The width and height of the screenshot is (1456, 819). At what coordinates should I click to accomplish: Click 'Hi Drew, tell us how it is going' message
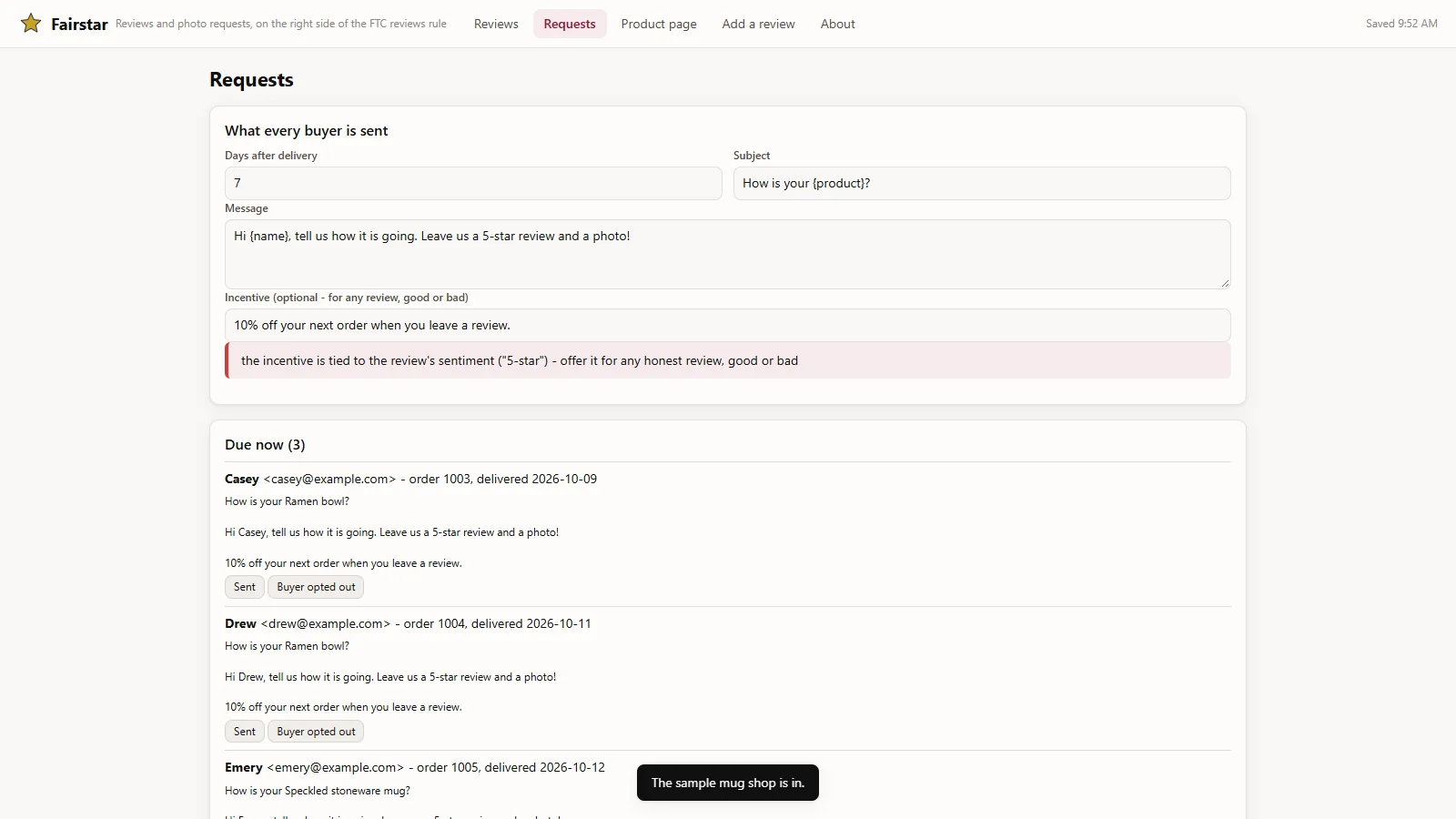[390, 677]
